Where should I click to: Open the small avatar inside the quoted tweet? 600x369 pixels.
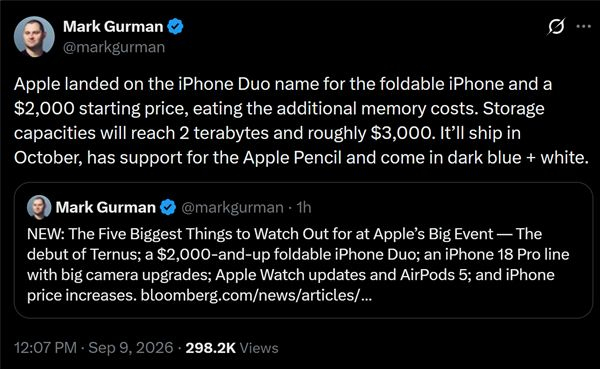click(x=39, y=207)
